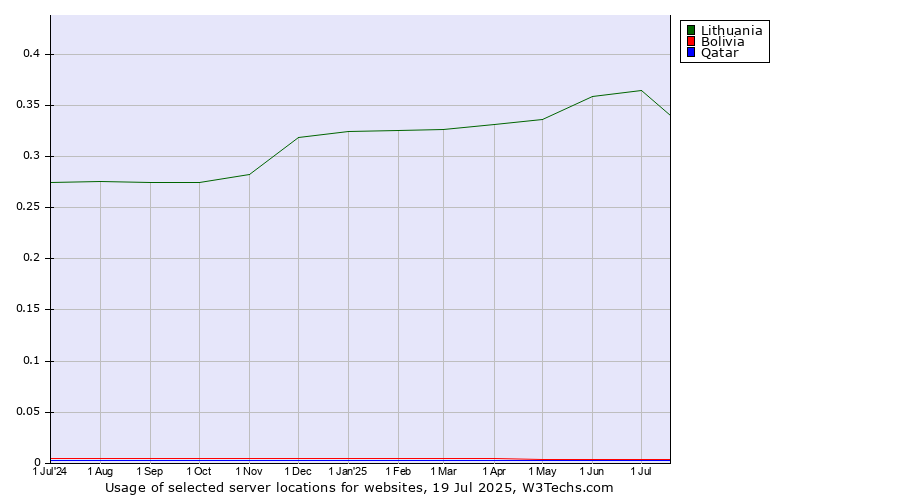
Task: Click the red Bolivia legend swatch
Action: [691, 41]
